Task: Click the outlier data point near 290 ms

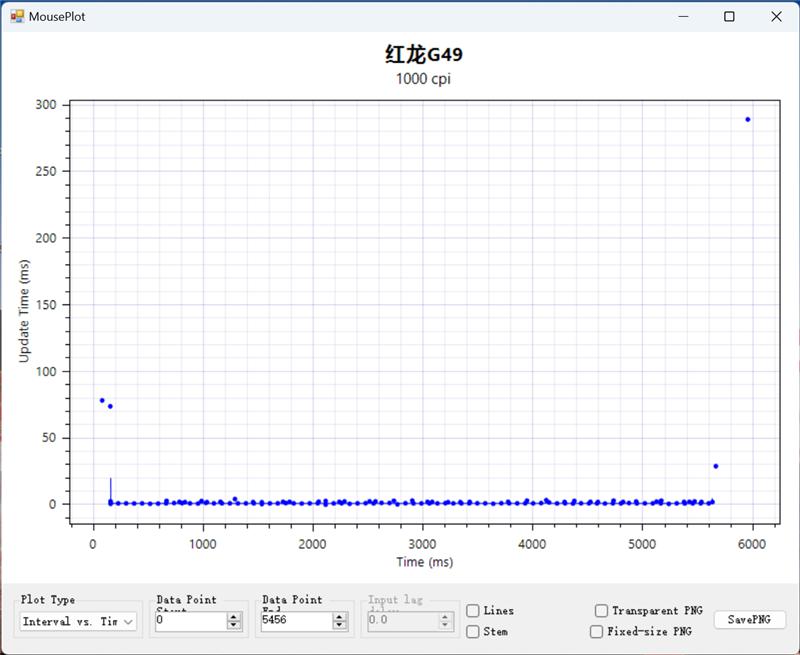Action: 747,120
